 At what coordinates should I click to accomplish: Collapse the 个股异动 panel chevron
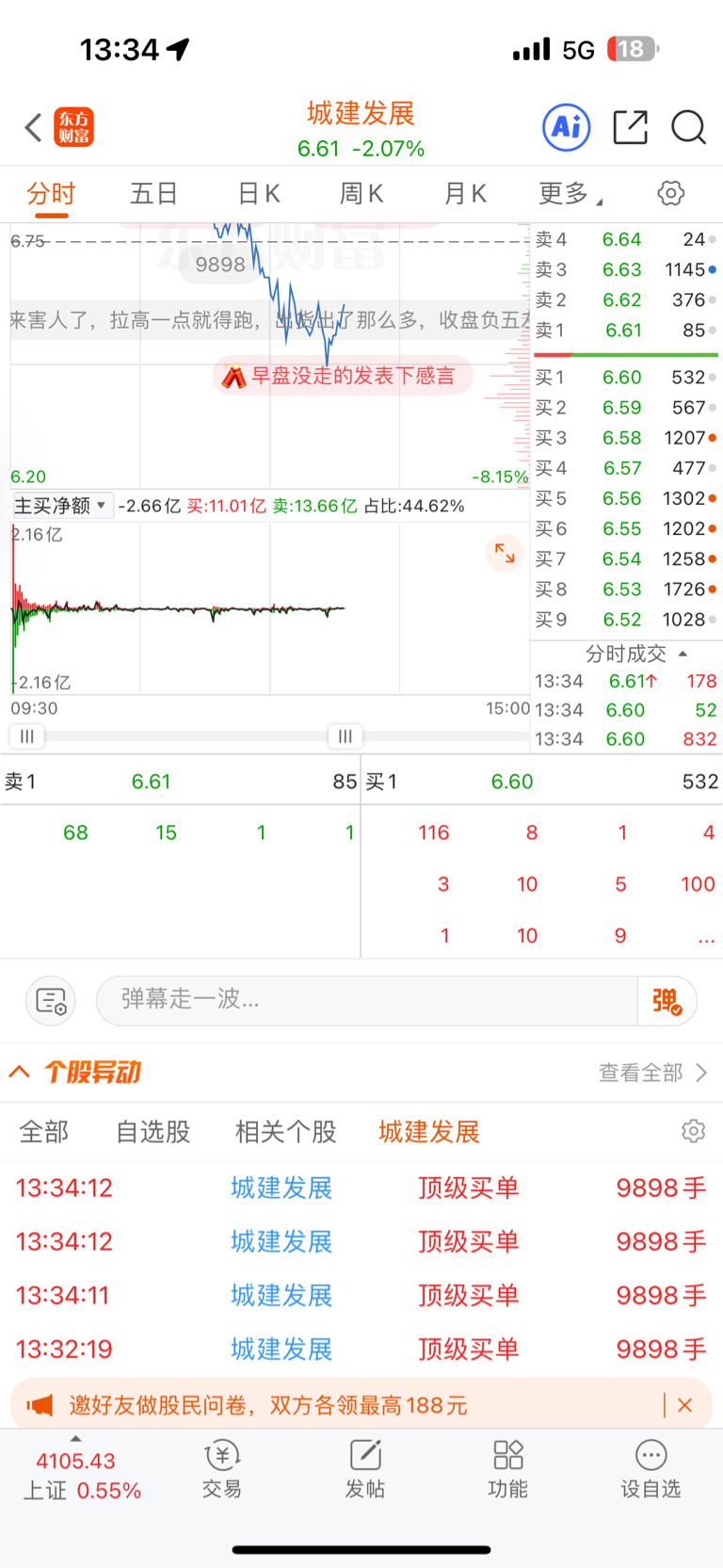pos(20,1072)
